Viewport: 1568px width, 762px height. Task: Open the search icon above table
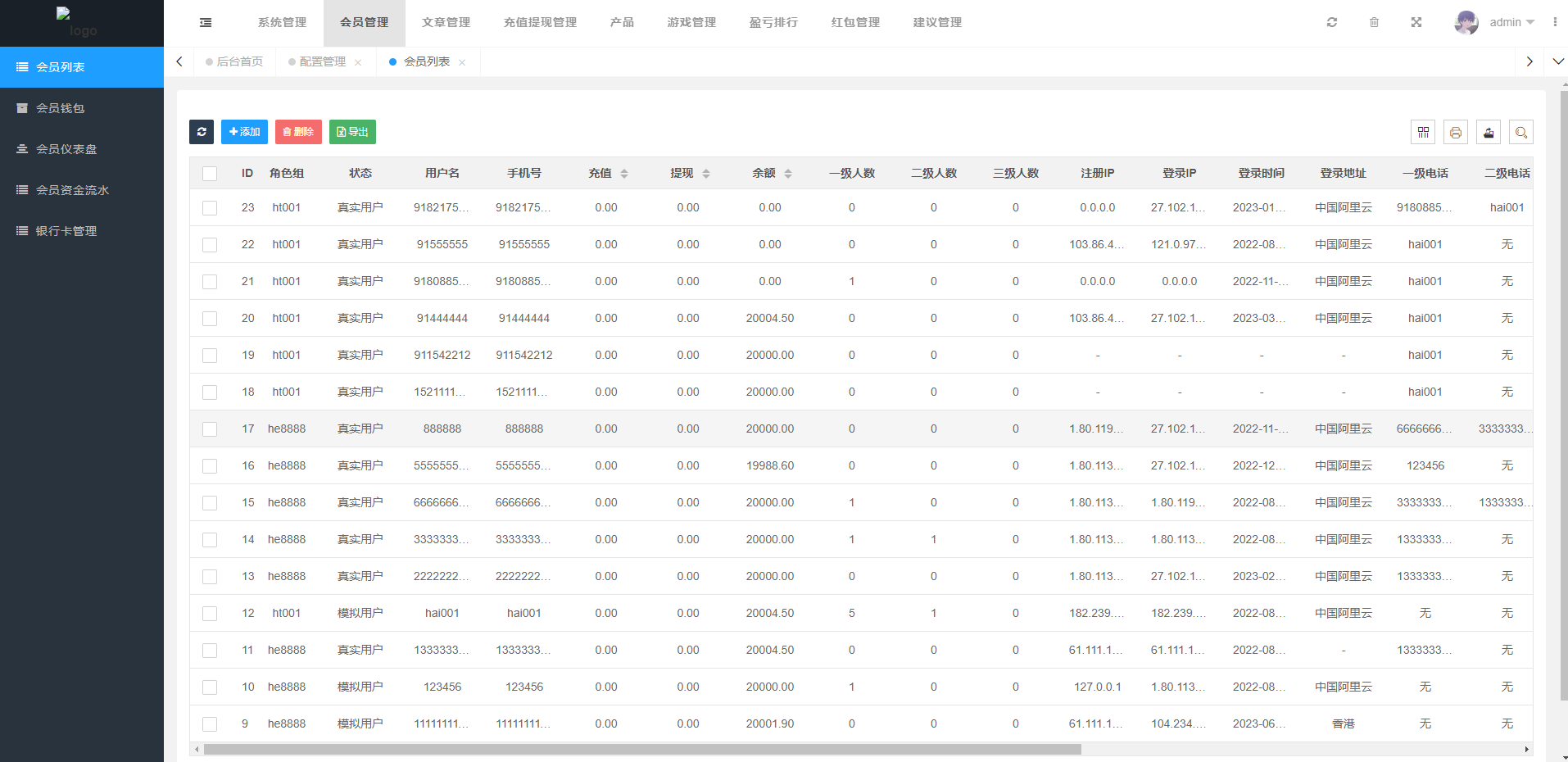(1521, 132)
